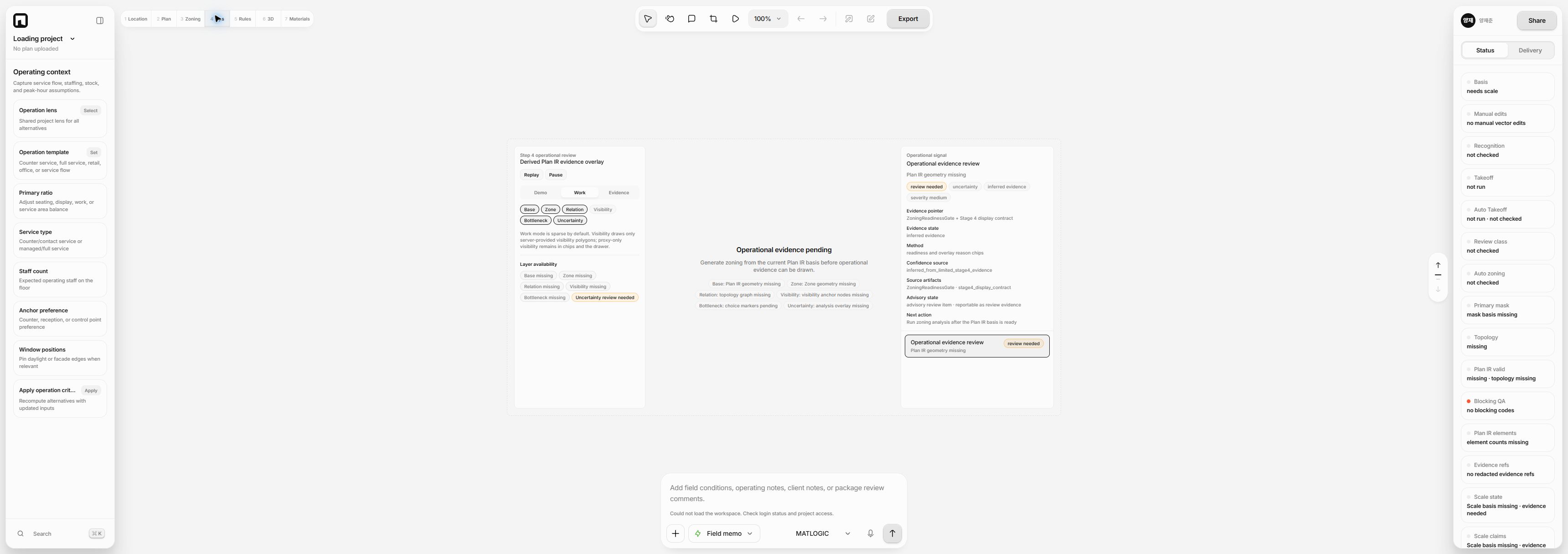Toggle the Zone layer chip
This screenshot has height=554, width=1568.
pyautogui.click(x=550, y=209)
